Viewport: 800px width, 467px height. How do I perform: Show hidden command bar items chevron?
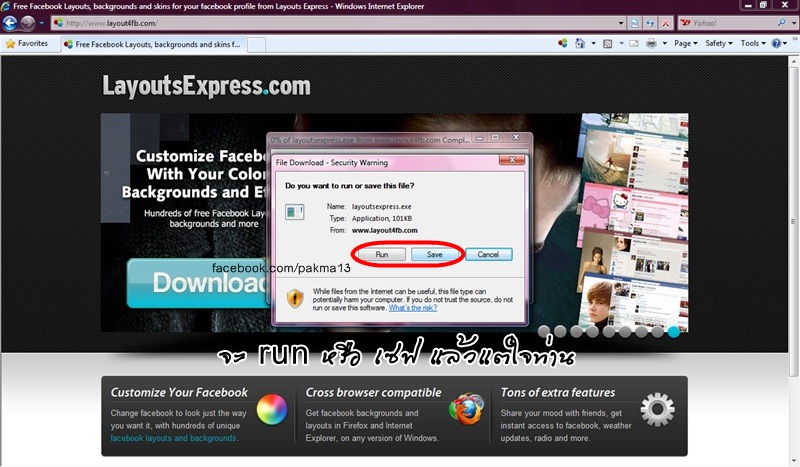point(795,39)
